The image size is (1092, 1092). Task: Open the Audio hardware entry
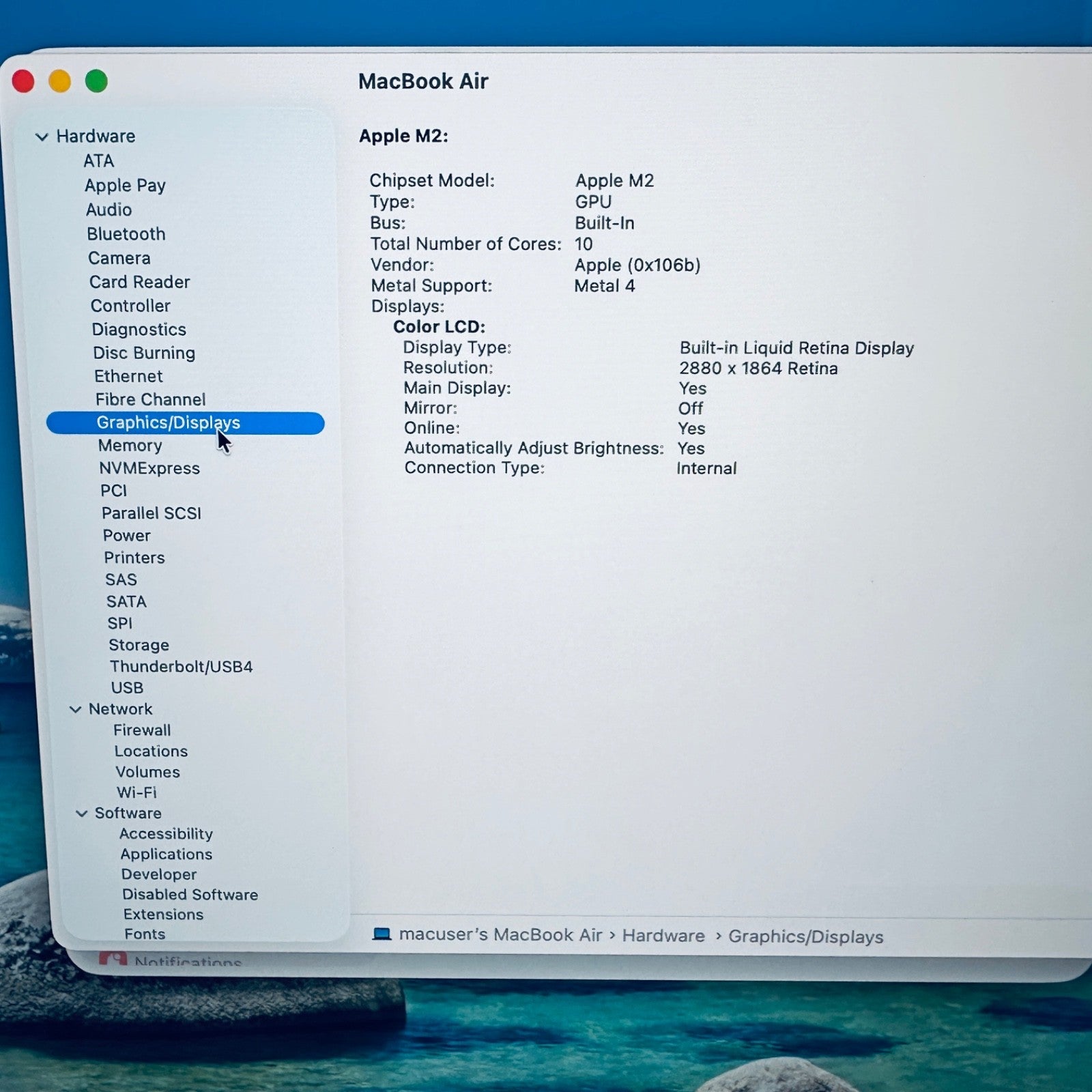[109, 210]
